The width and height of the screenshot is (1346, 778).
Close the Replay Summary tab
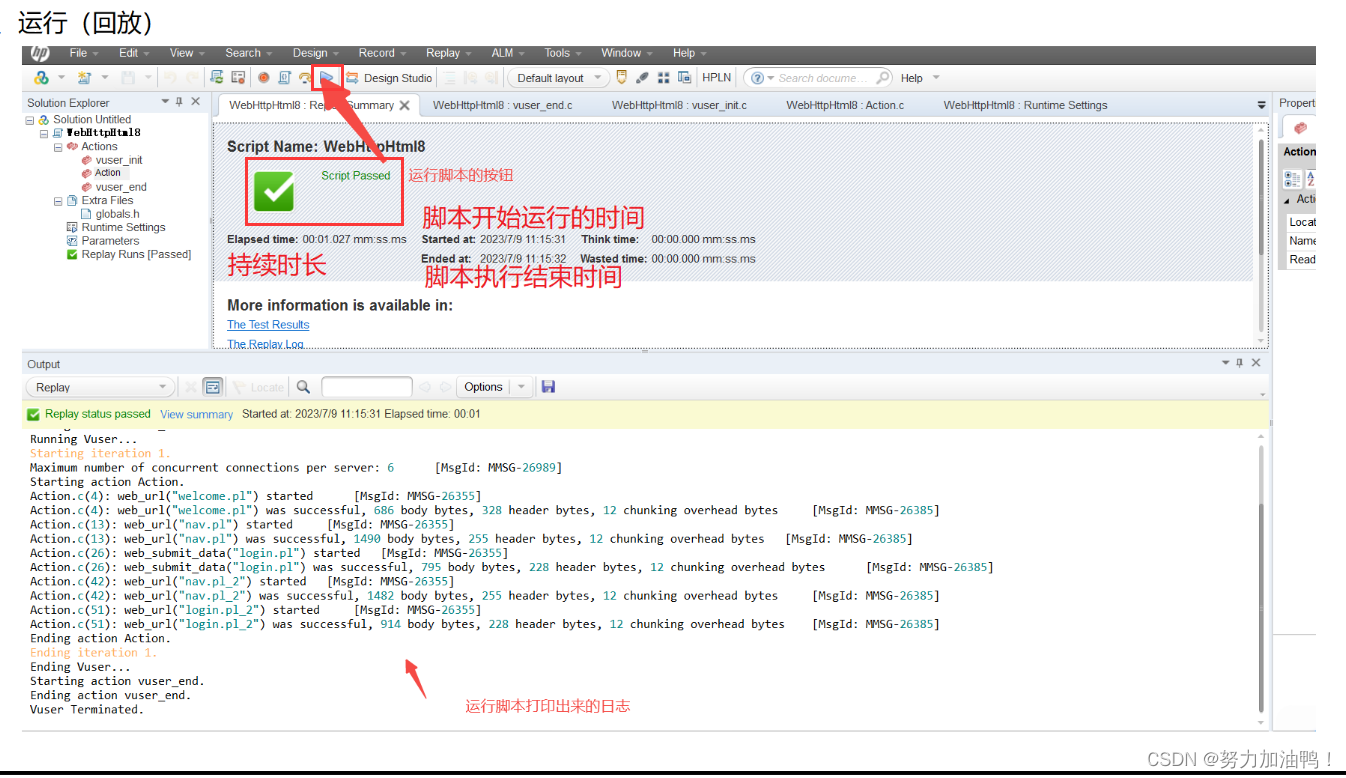click(404, 105)
